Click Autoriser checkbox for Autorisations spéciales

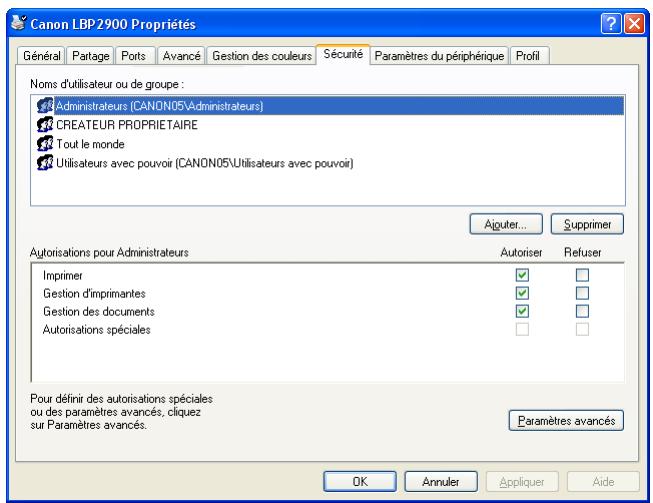(522, 329)
